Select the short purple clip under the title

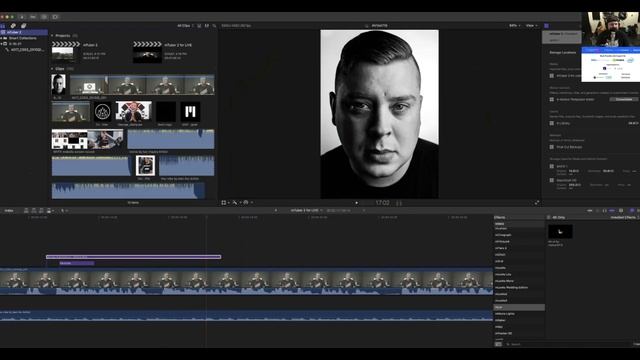(x=77, y=263)
